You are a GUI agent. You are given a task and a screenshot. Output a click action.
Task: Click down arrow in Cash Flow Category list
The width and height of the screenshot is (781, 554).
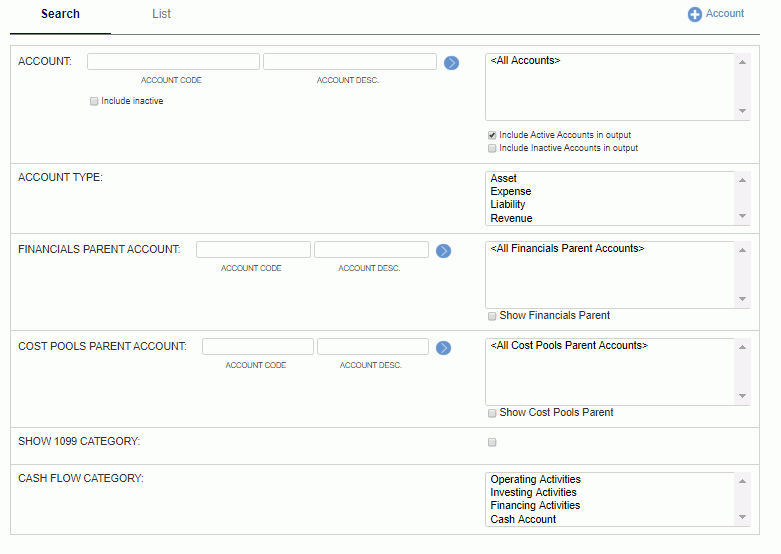(742, 517)
